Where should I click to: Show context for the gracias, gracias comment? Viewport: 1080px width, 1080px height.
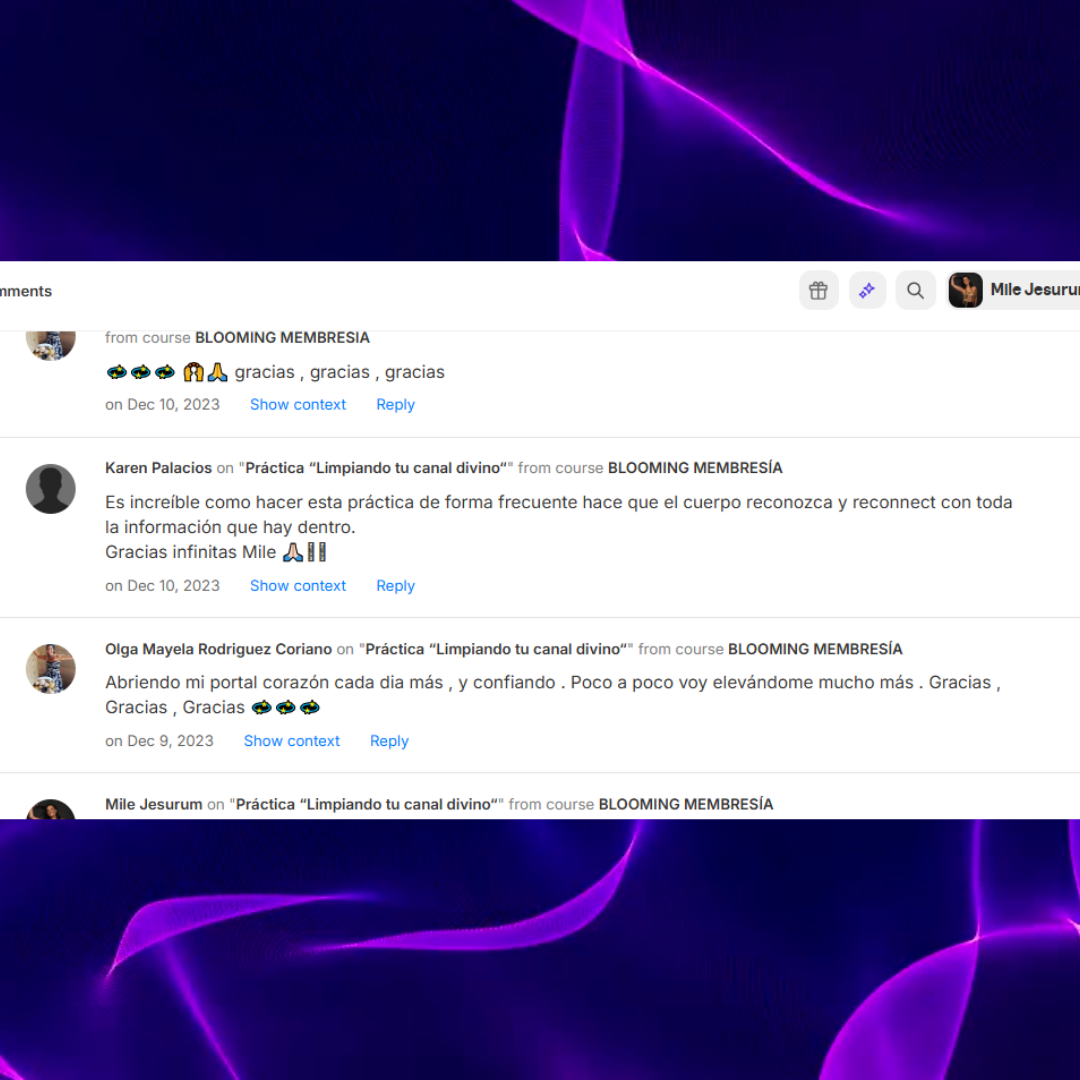coord(298,405)
